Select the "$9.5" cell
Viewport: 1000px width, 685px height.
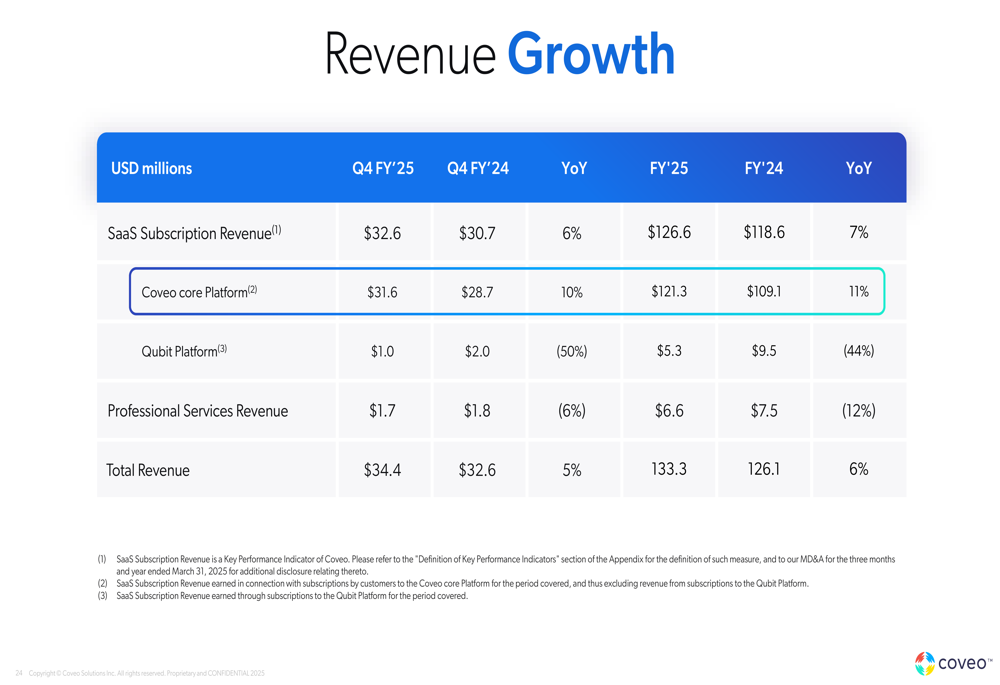click(764, 351)
